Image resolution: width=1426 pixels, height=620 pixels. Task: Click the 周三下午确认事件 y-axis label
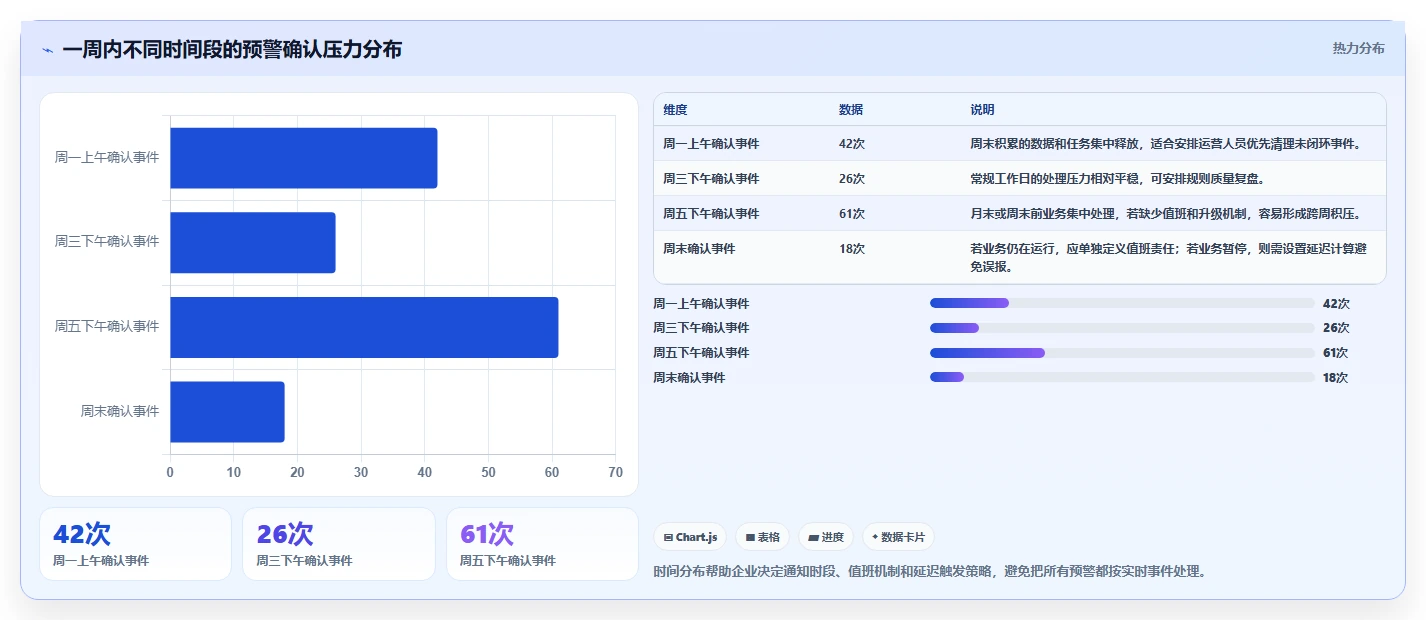point(107,242)
